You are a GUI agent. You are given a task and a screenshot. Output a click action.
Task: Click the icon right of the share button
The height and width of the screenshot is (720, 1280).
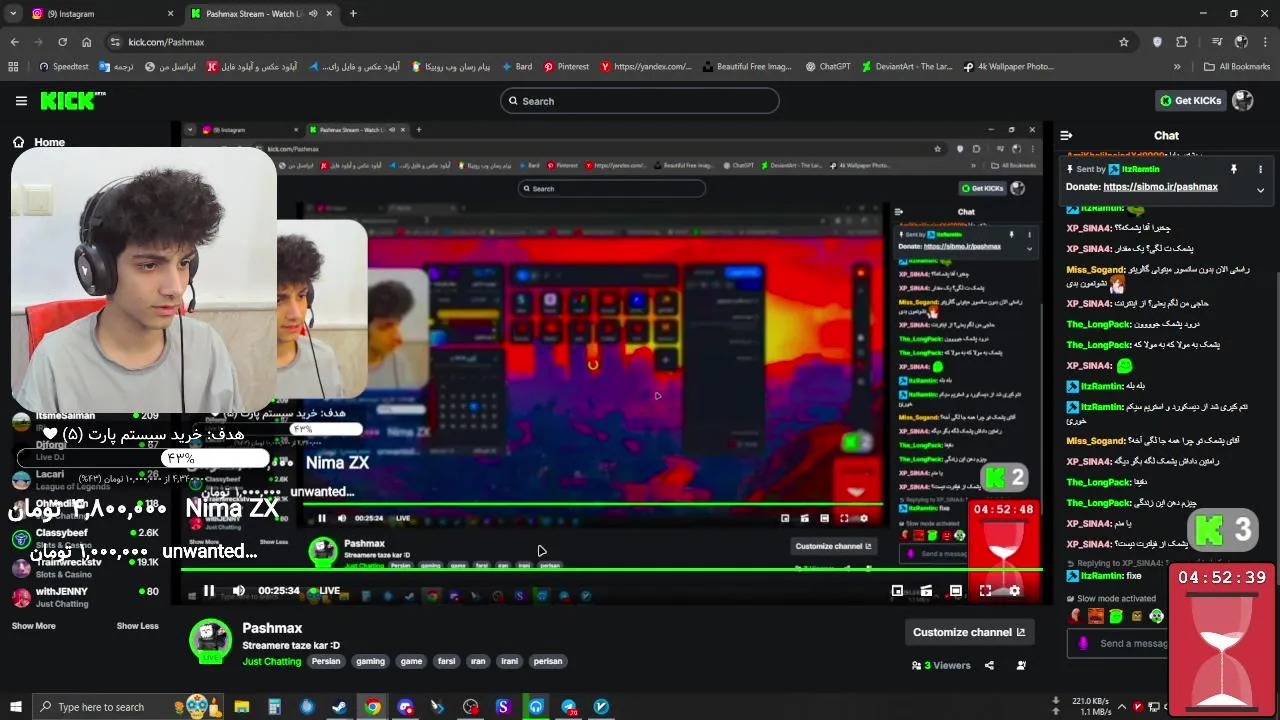tap(1021, 665)
